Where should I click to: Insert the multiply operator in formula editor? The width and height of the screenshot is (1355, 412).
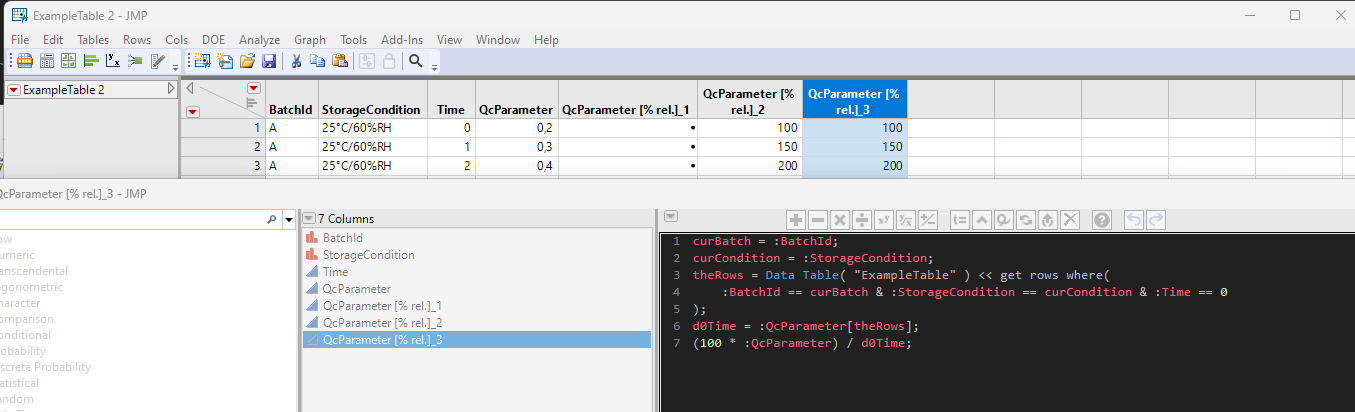coord(840,219)
